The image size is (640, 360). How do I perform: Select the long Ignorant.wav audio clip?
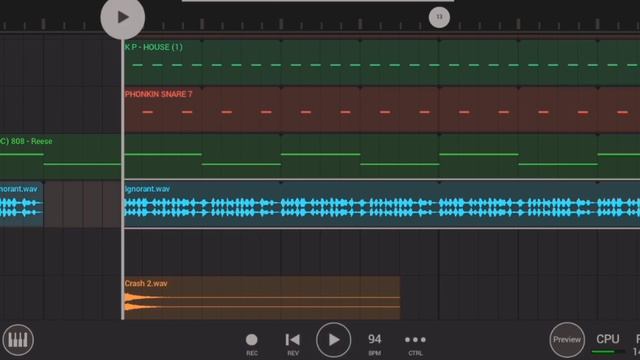(x=382, y=204)
